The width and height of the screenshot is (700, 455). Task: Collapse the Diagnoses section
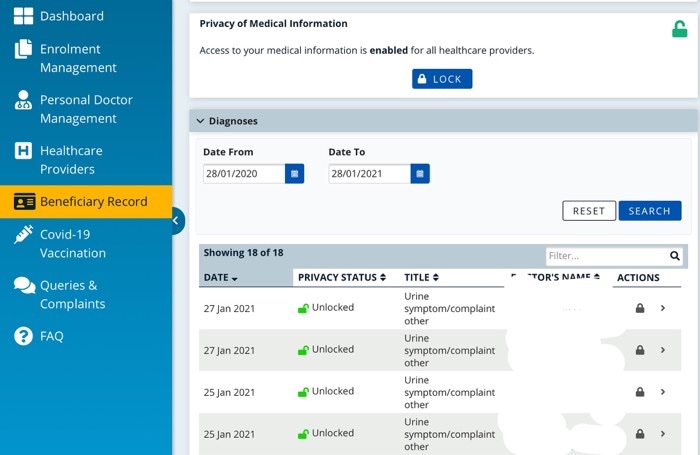(x=200, y=121)
